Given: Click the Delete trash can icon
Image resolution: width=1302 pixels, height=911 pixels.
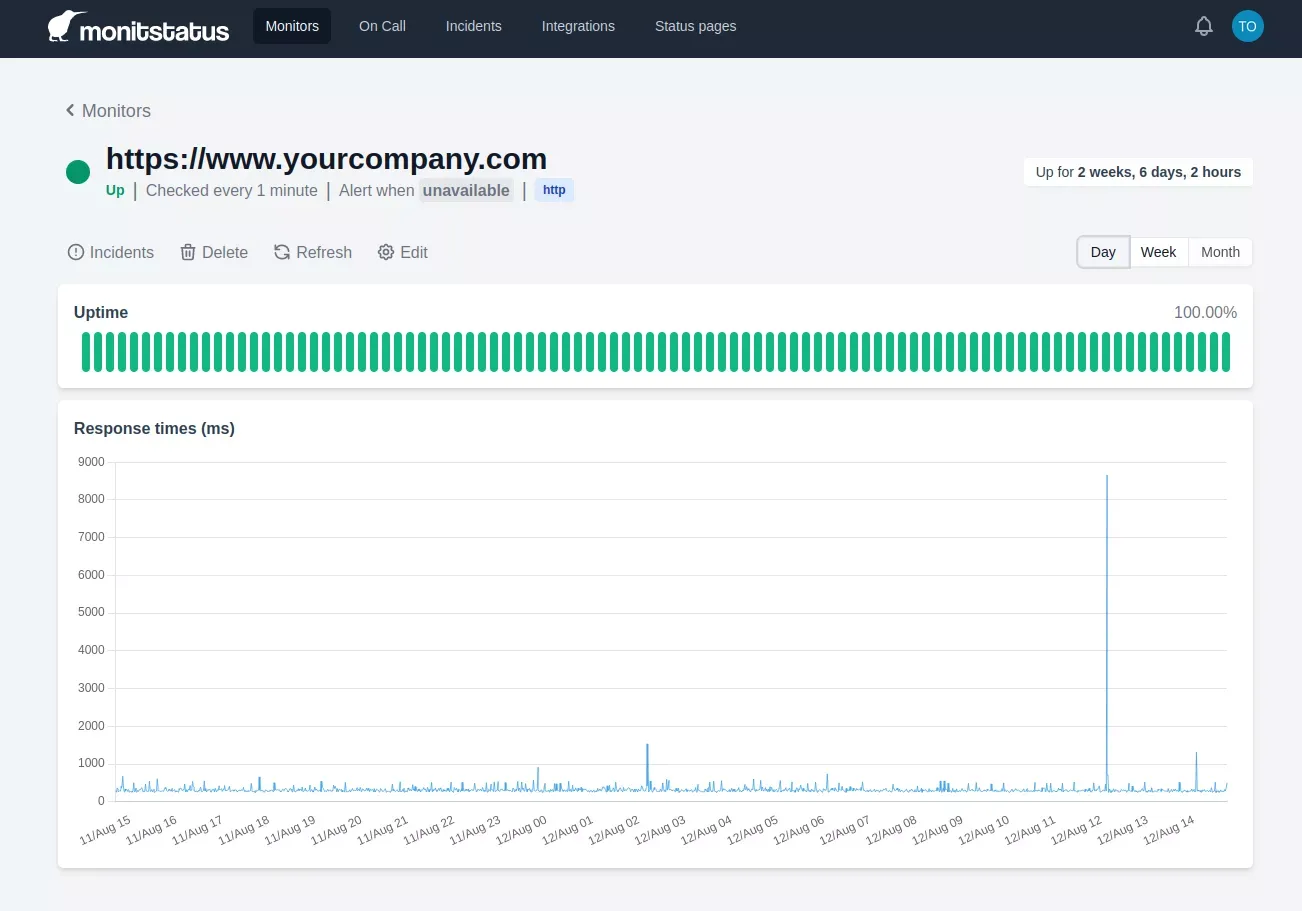Looking at the screenshot, I should [188, 252].
